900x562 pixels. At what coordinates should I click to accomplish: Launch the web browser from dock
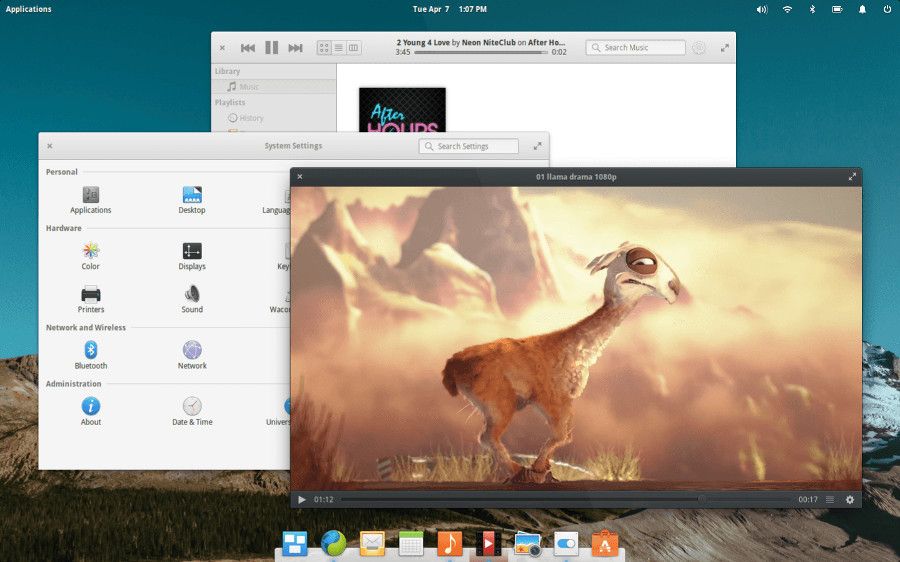[x=333, y=543]
